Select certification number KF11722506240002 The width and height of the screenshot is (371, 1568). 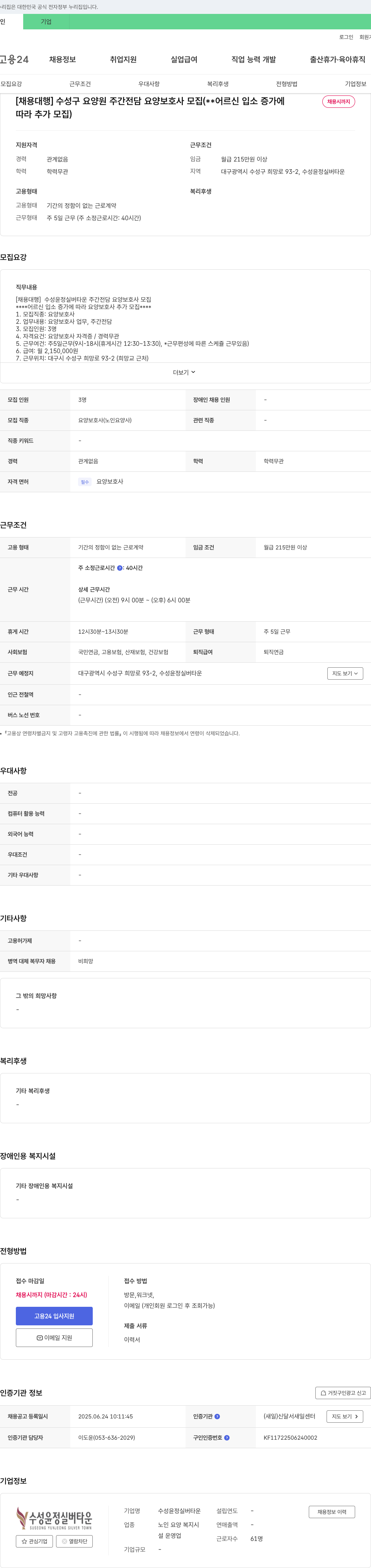pos(291,1438)
